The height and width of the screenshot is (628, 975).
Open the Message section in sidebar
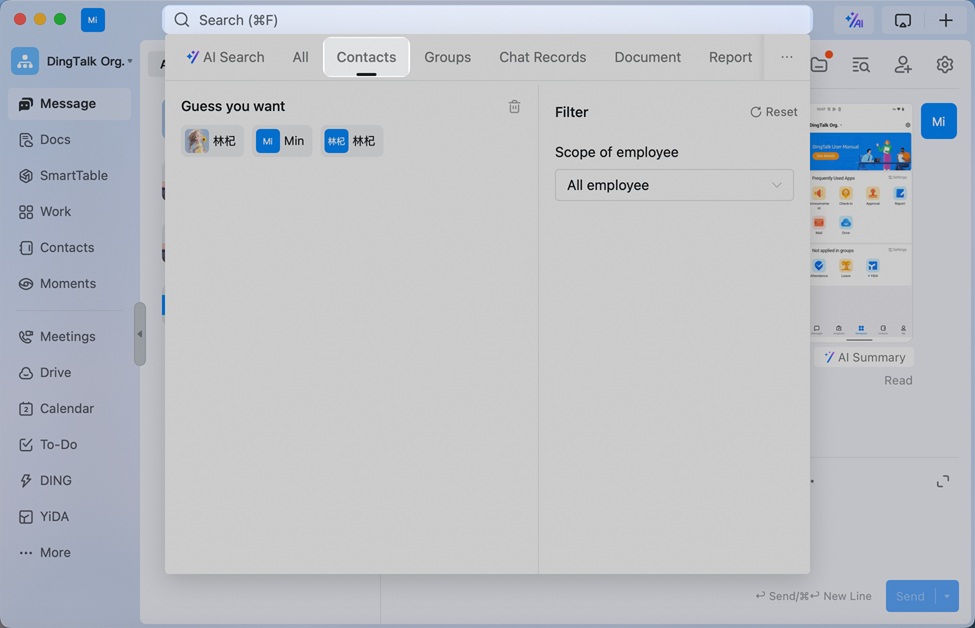coord(69,104)
